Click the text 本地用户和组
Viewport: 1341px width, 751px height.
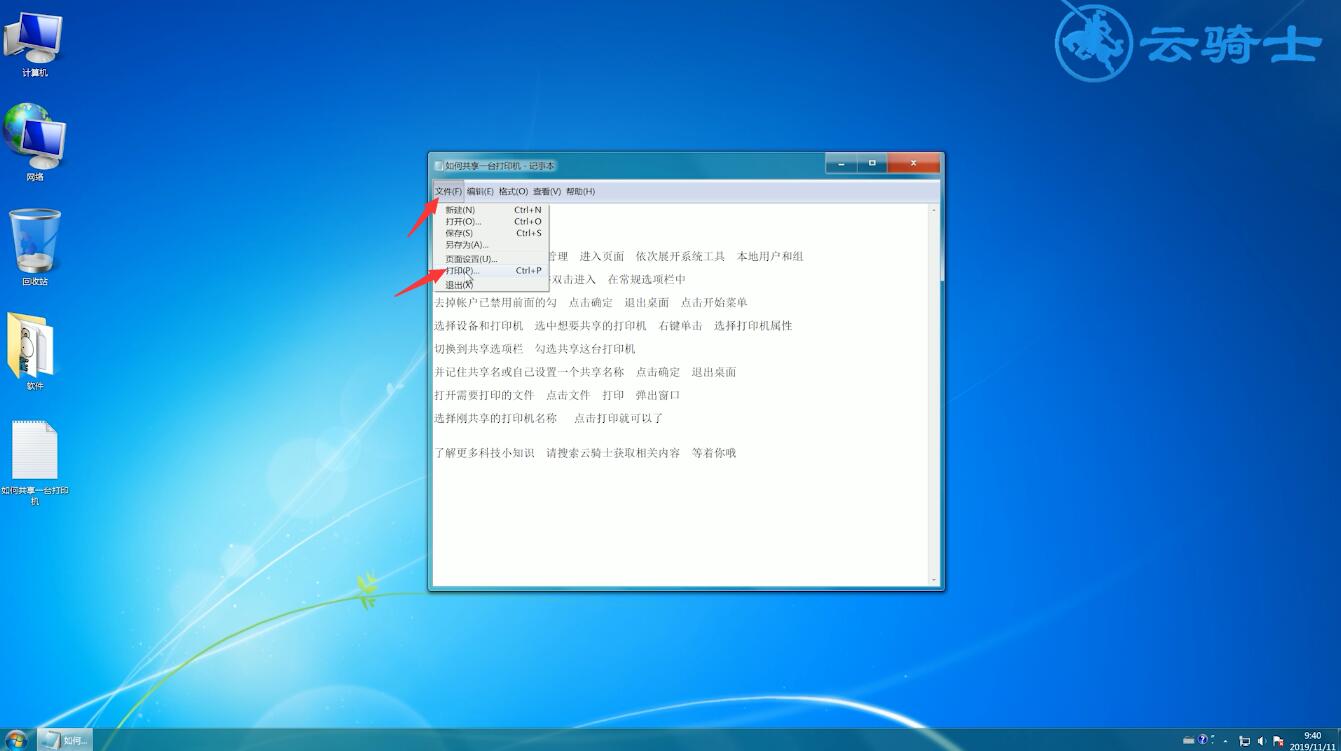tap(770, 256)
